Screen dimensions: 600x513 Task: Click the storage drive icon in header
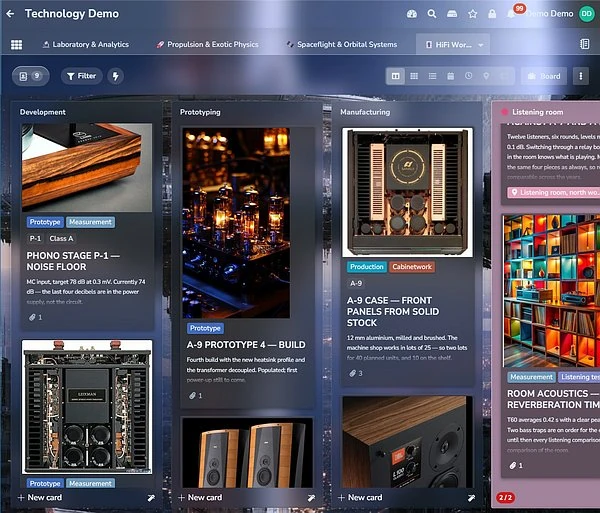[452, 14]
